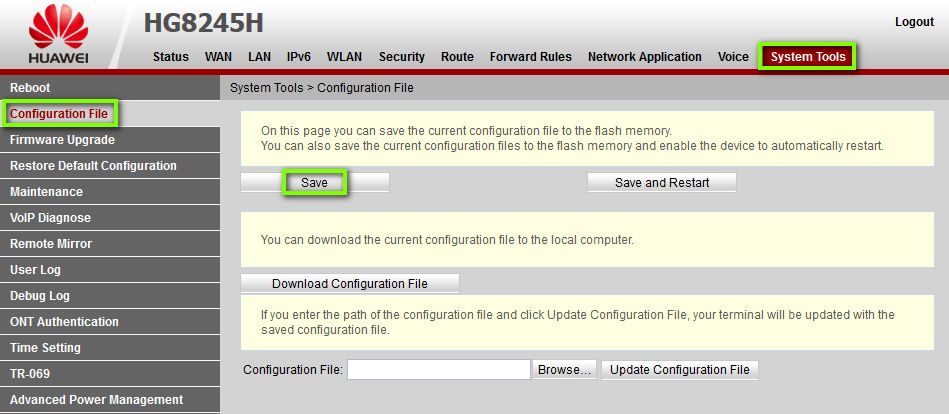Image resolution: width=949 pixels, height=414 pixels.
Task: Select the Status tab
Action: [x=170, y=57]
